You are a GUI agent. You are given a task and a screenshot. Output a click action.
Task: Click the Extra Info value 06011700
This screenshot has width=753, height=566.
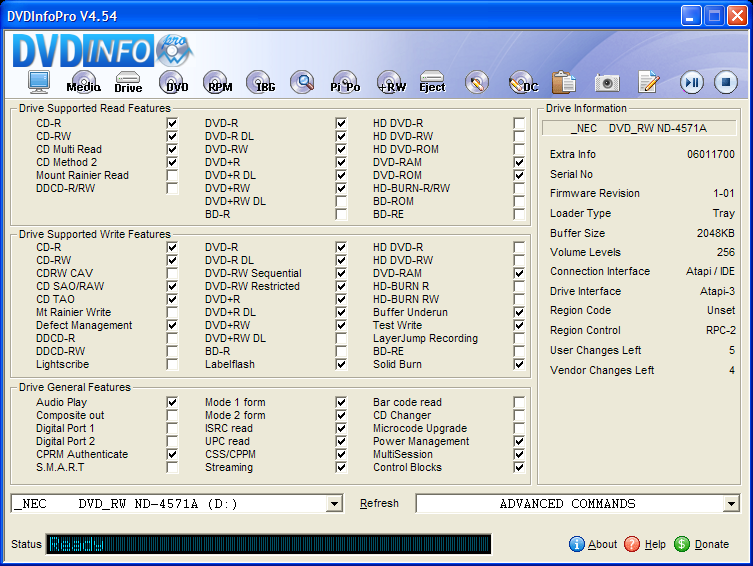[711, 154]
